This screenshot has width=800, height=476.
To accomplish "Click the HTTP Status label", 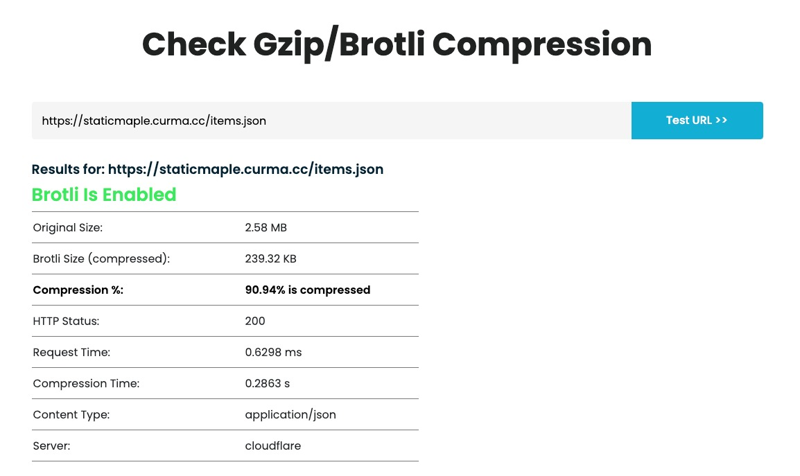I will (x=66, y=321).
